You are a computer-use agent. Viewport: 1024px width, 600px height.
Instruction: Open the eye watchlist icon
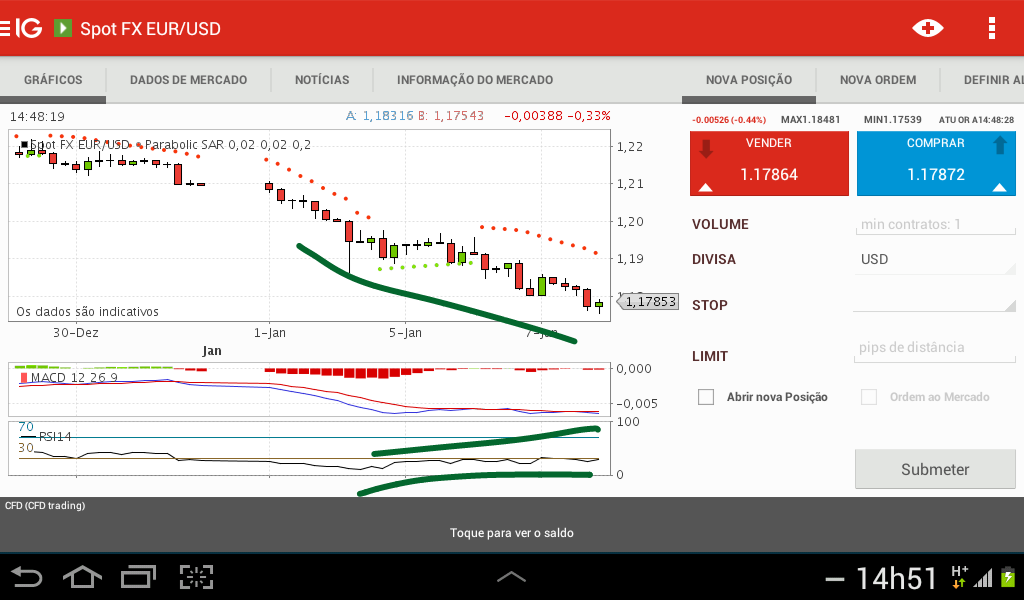pos(927,28)
